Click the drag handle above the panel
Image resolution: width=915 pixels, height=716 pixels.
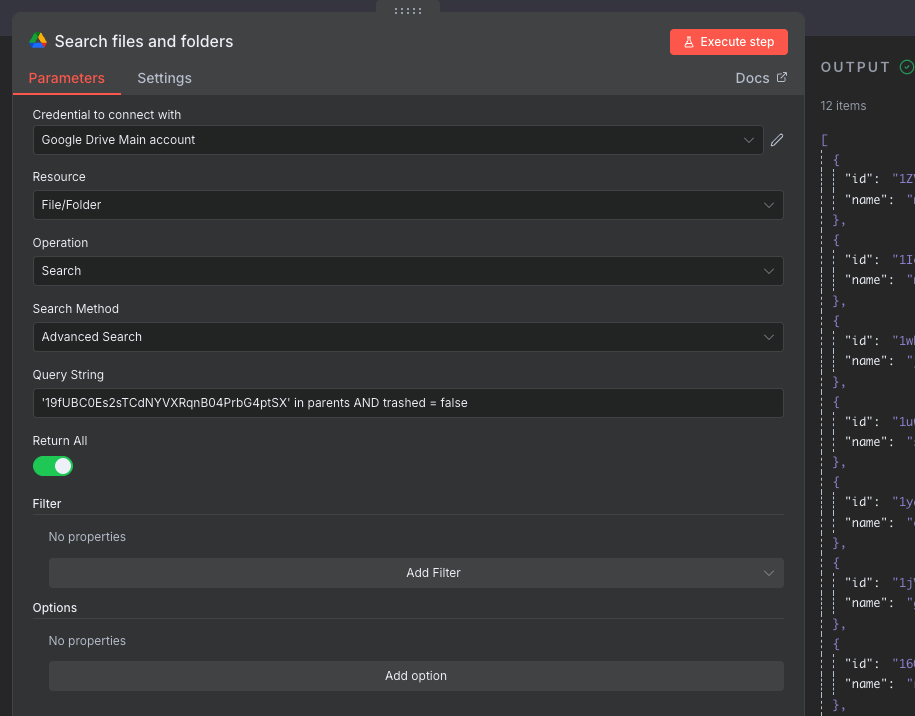click(x=408, y=10)
